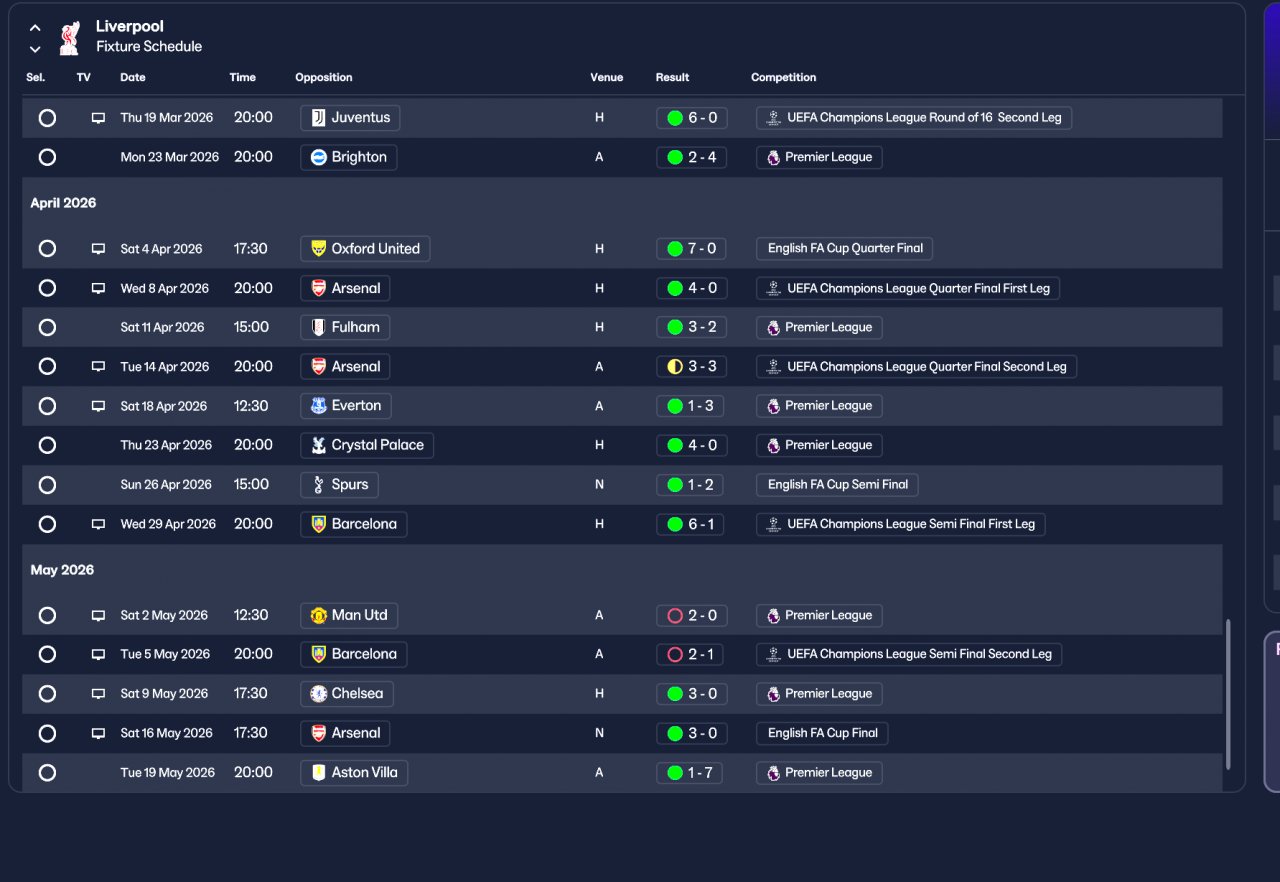Open the 6 - 1 Barcelona result
The width and height of the screenshot is (1280, 882).
(x=690, y=524)
